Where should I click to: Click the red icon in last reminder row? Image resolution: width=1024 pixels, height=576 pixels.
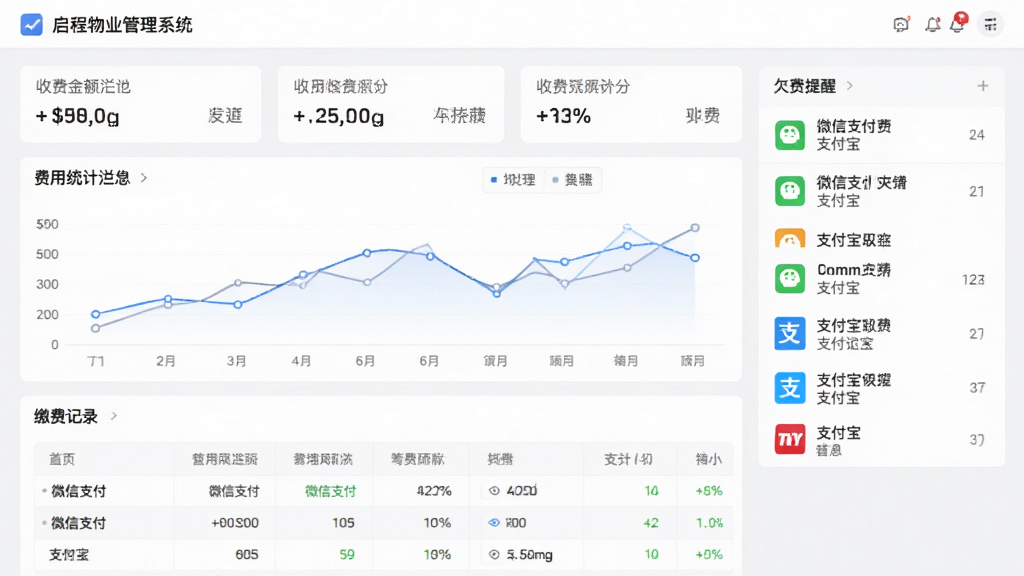click(x=790, y=440)
